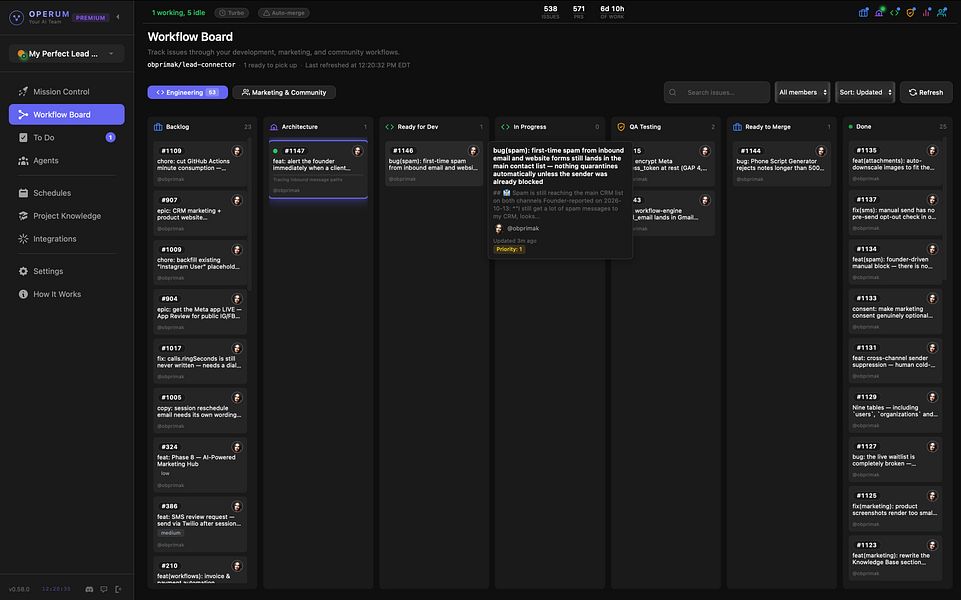Click the "1 working, 5 idle" status text

179,13
